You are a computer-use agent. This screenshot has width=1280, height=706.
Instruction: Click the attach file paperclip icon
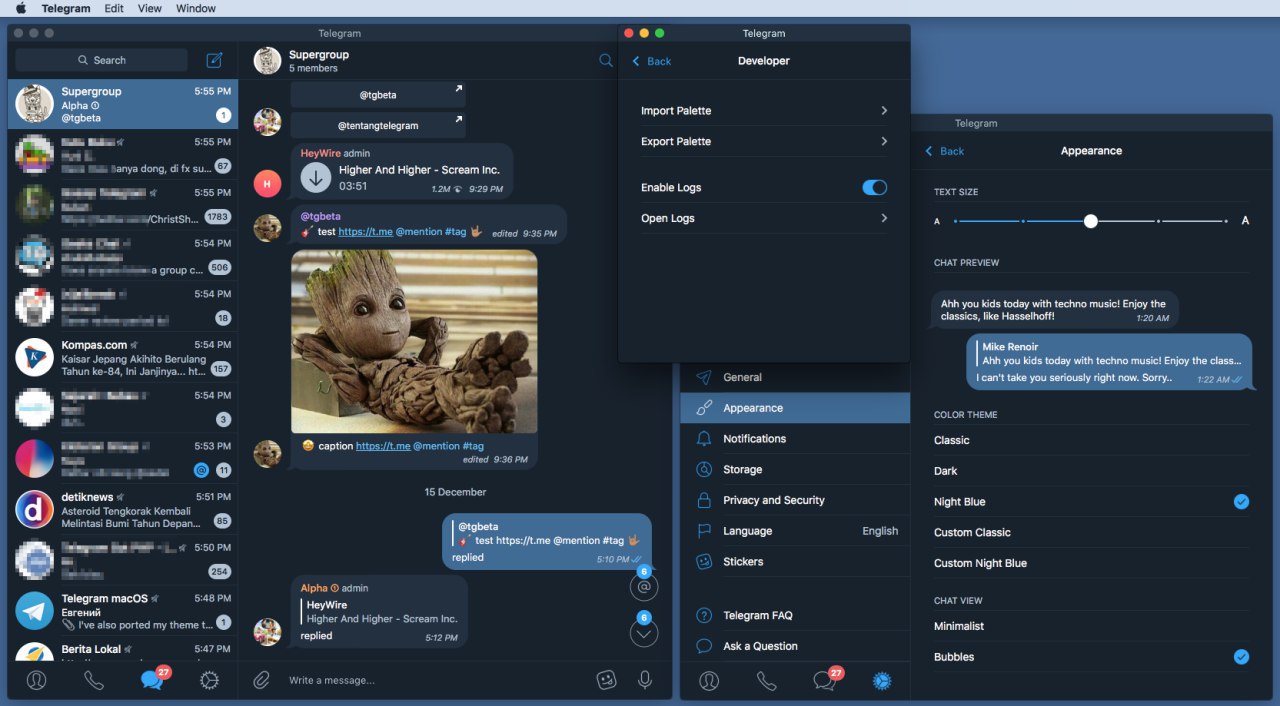pyautogui.click(x=261, y=680)
